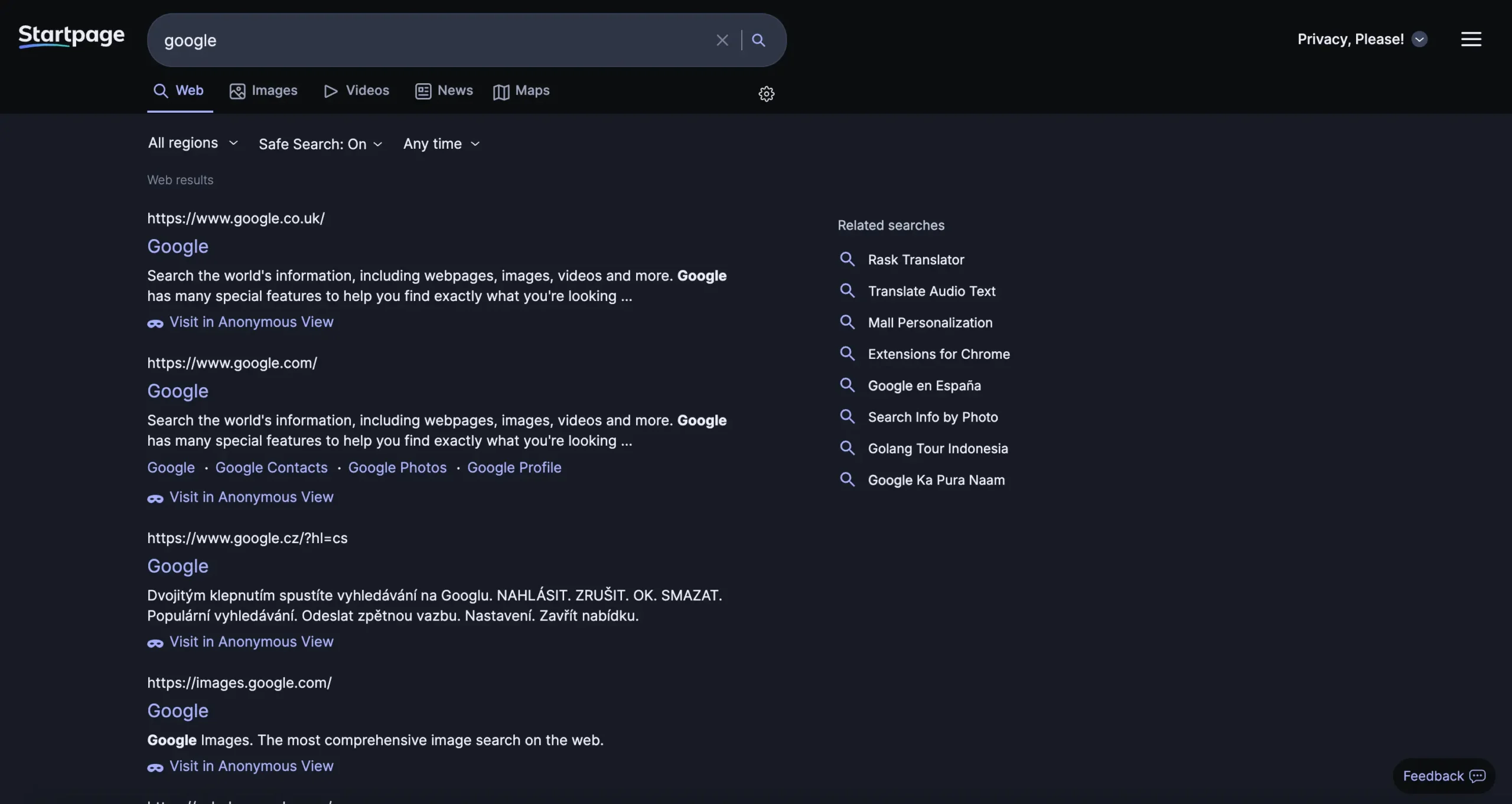Open Google title of images.google.com result

pos(178,711)
